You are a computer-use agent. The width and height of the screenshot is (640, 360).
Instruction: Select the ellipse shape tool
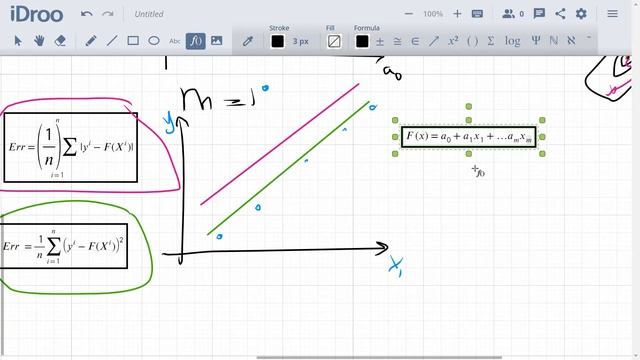(154, 41)
